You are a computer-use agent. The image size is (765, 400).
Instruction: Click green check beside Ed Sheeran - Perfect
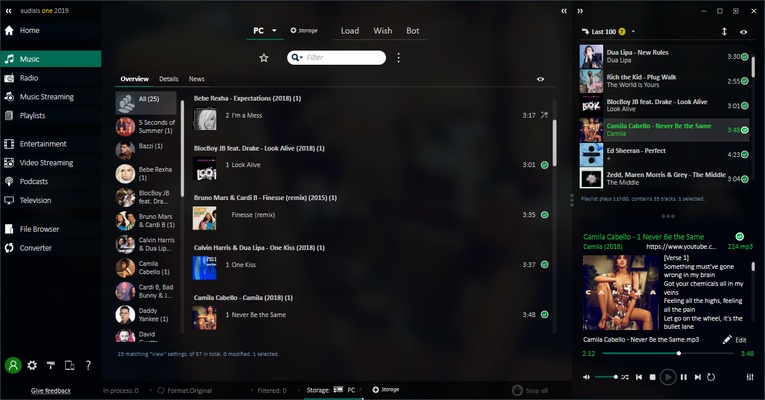(745, 155)
